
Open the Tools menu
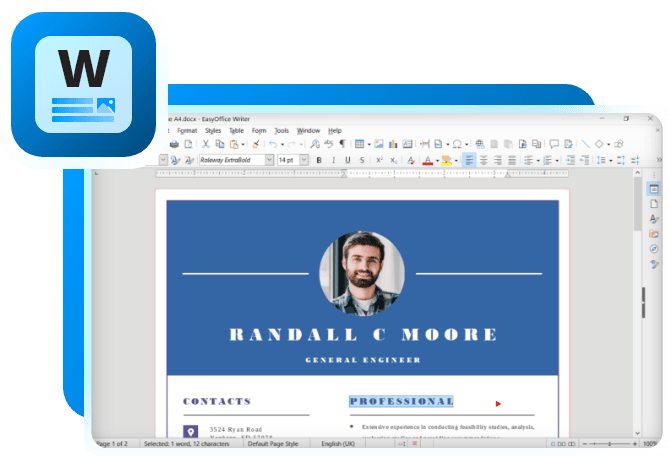point(282,130)
